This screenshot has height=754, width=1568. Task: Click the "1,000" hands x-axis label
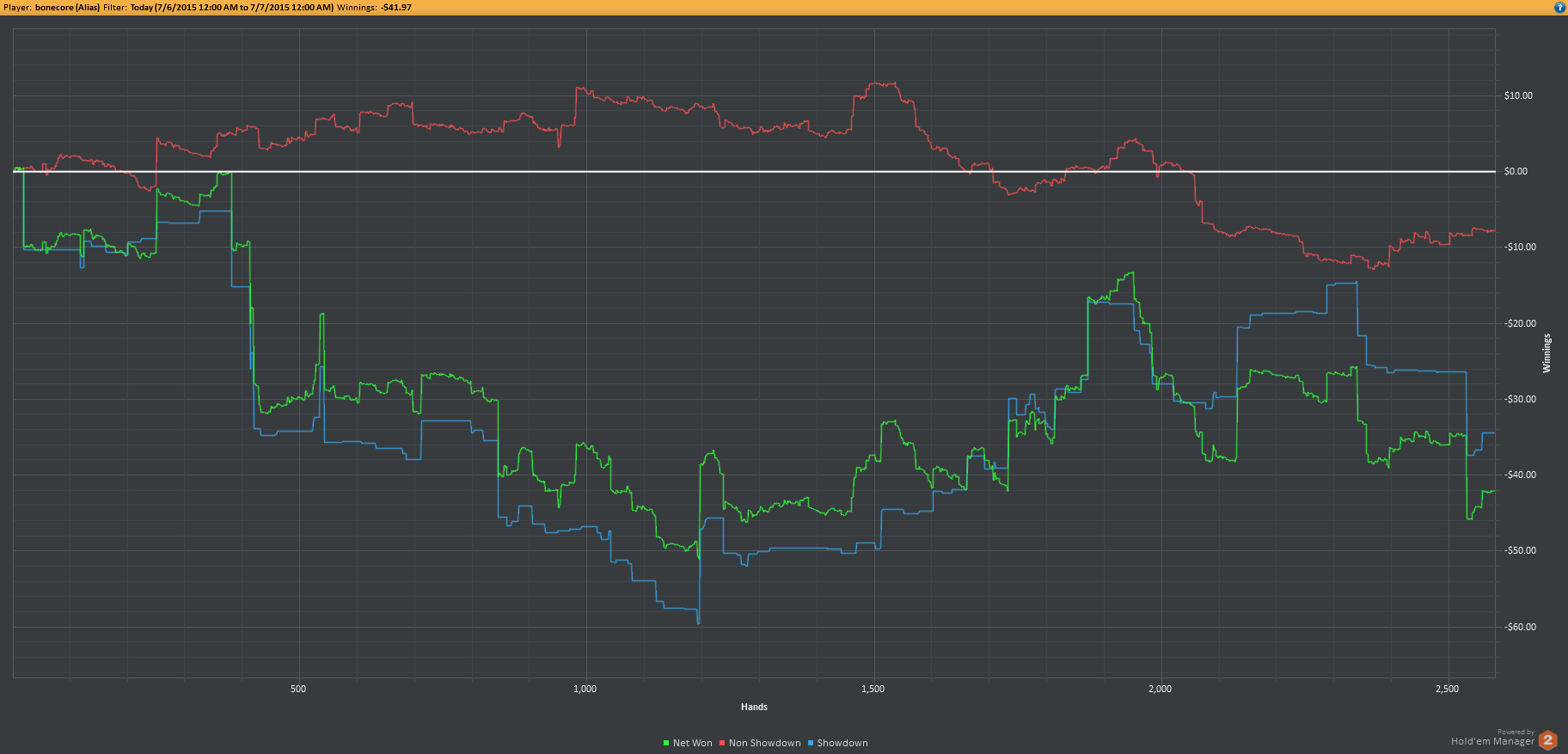pos(585,689)
